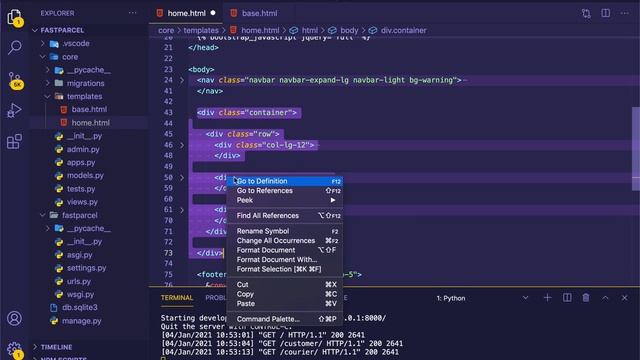Open asgi.py file
The height and width of the screenshot is (360, 640).
point(79,255)
